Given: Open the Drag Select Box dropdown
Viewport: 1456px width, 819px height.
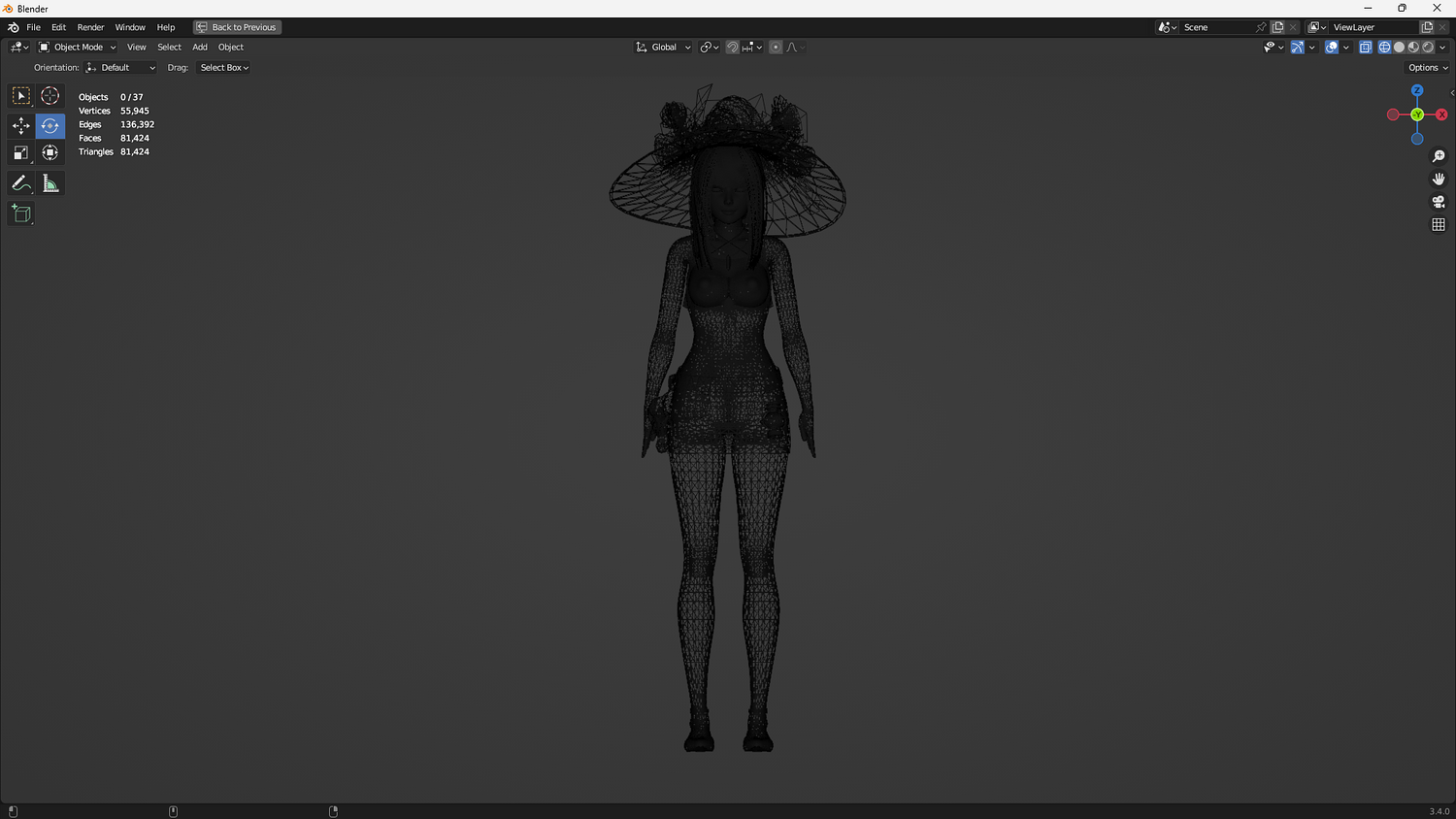Looking at the screenshot, I should 224,68.
